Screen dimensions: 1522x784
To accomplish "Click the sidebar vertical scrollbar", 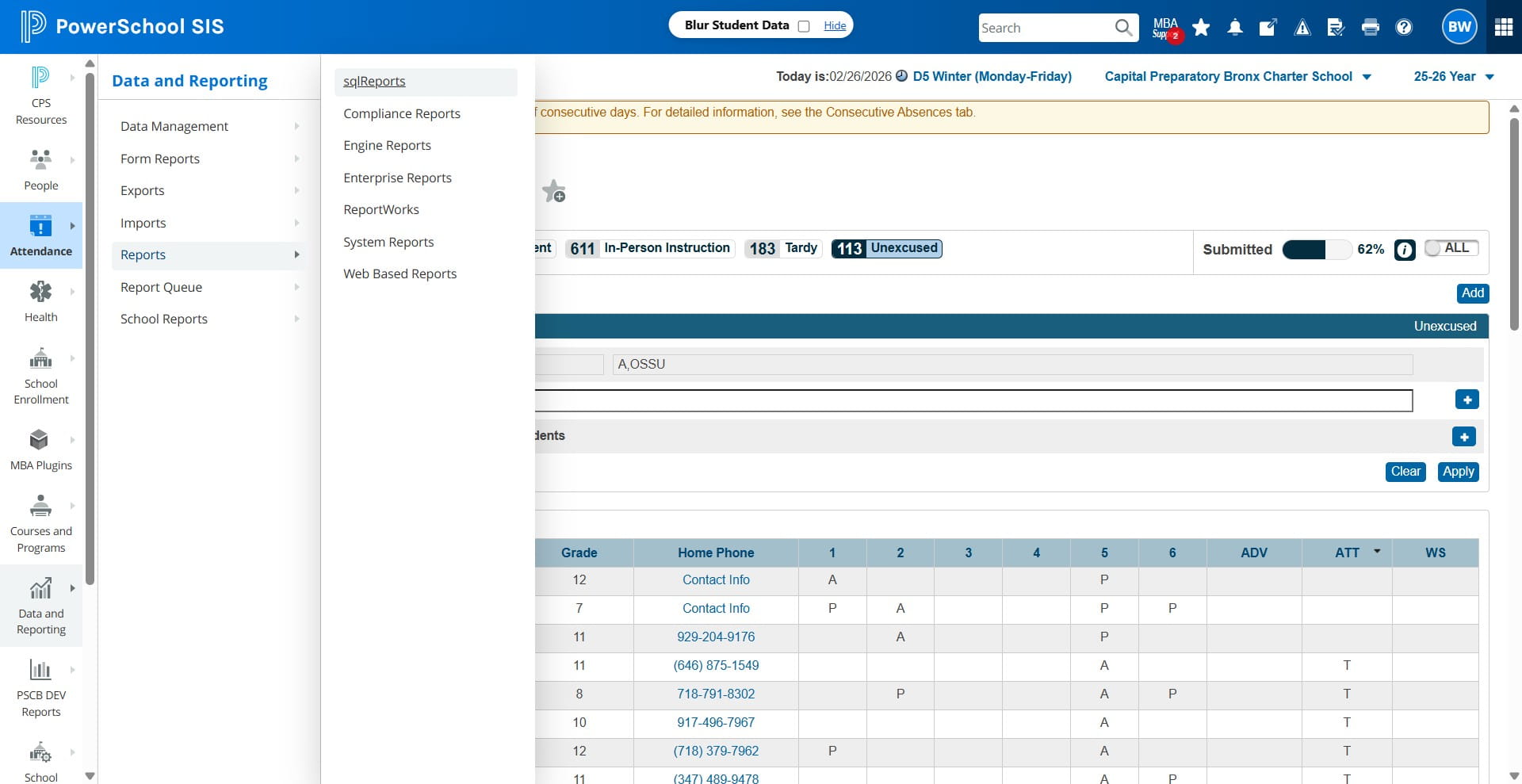I will [90, 329].
